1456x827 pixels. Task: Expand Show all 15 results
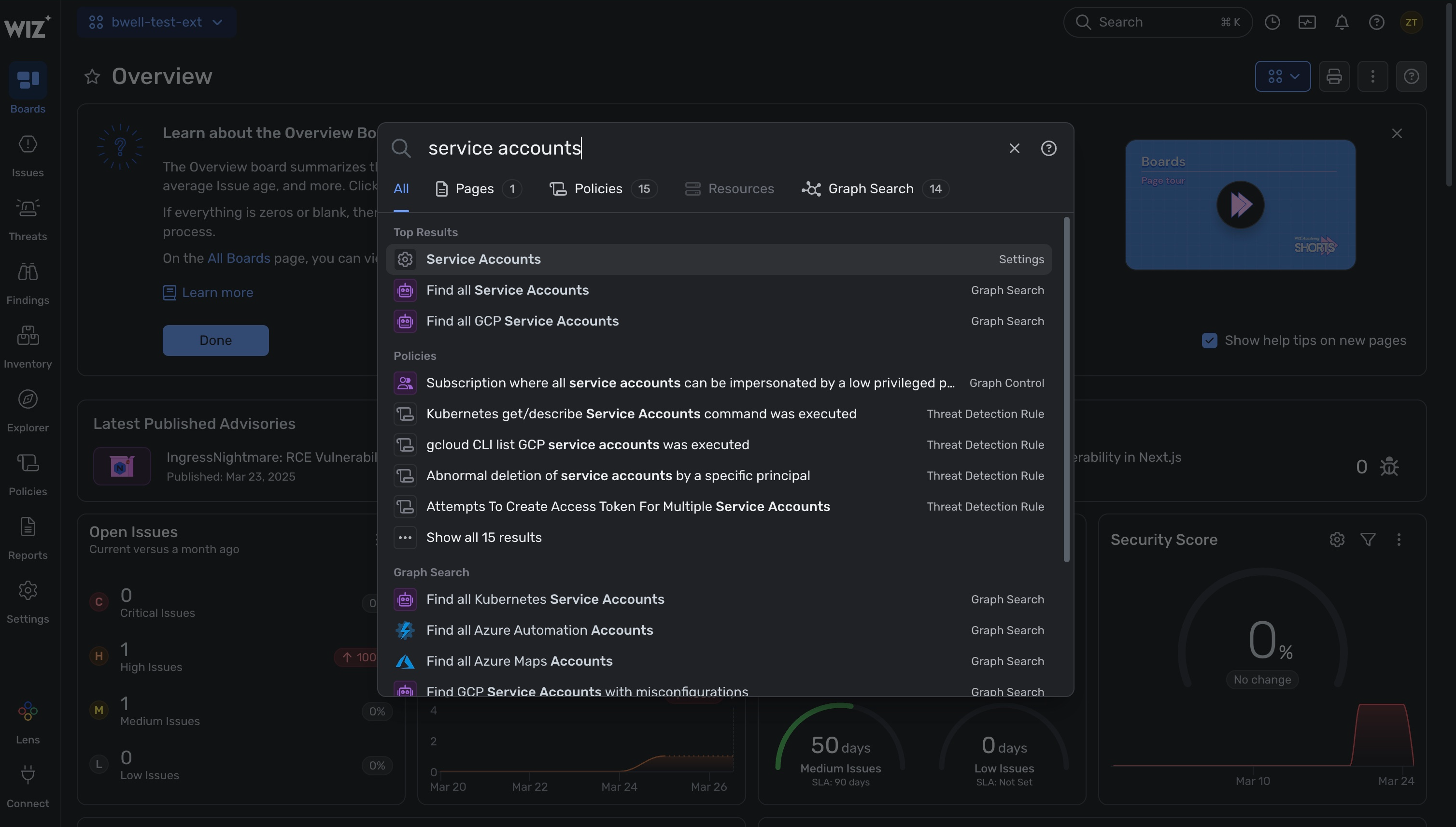[719, 537]
